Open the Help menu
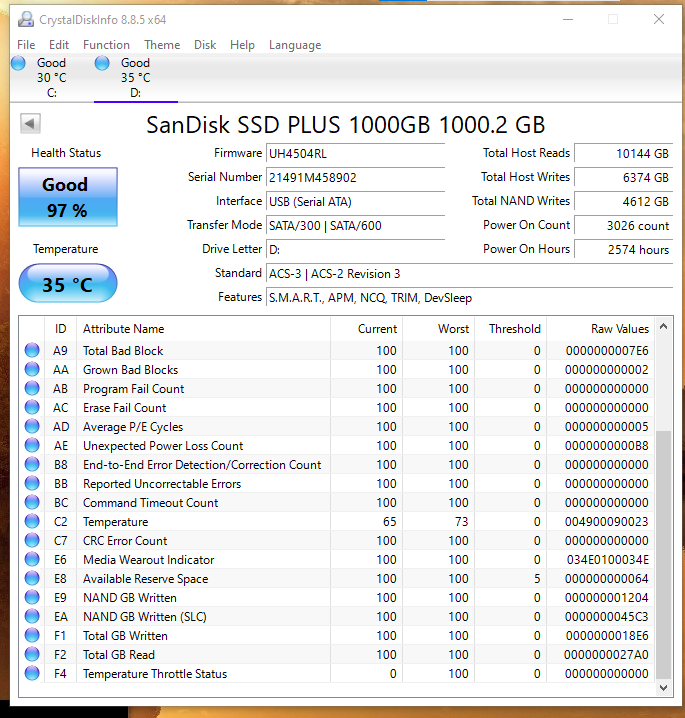 (242, 45)
